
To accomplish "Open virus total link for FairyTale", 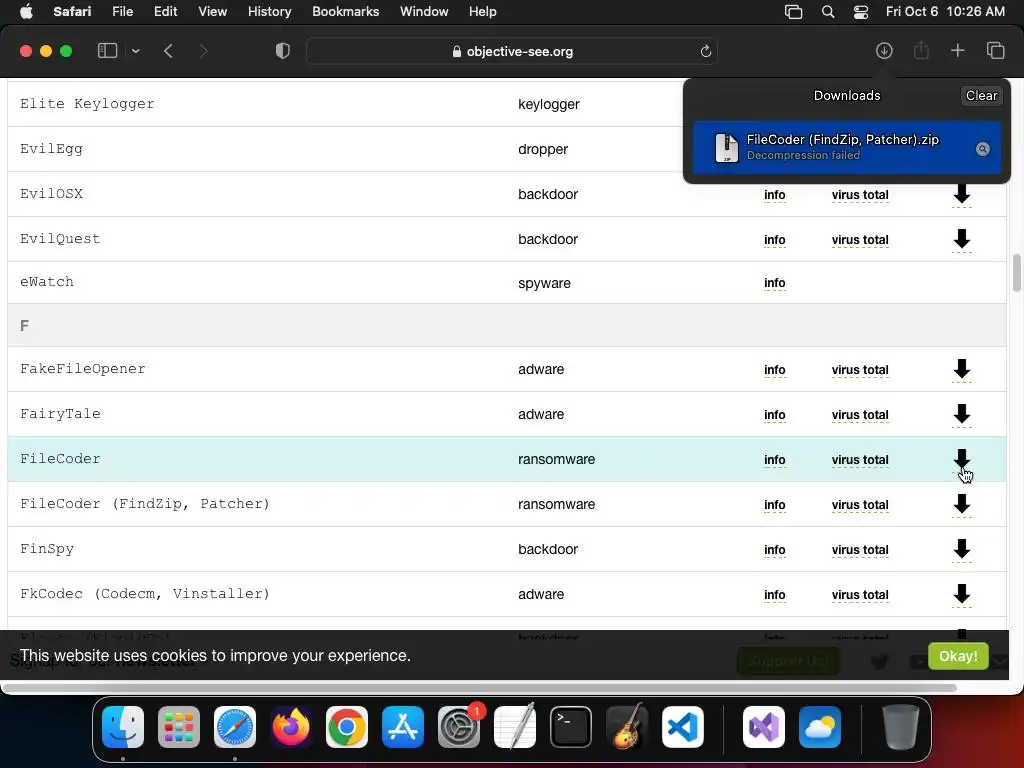I will pyautogui.click(x=860, y=415).
